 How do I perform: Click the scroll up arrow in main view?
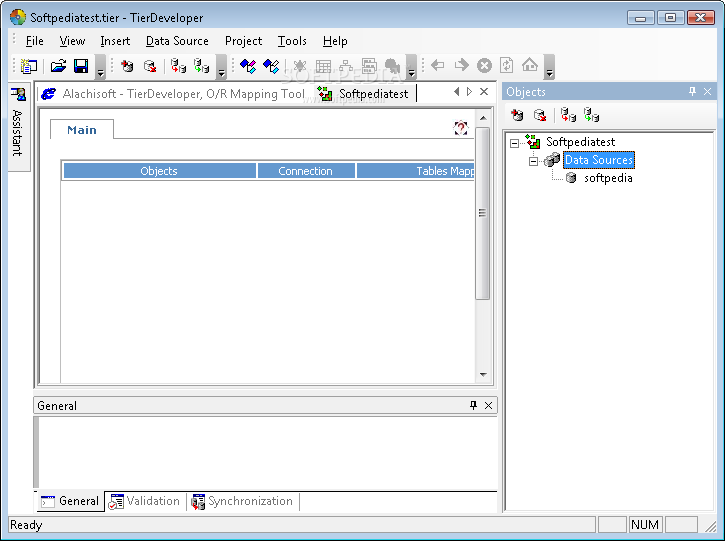click(483, 118)
